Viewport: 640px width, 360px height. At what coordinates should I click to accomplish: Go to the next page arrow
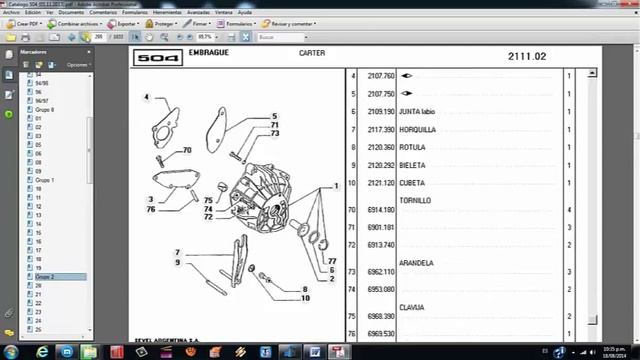coord(85,38)
